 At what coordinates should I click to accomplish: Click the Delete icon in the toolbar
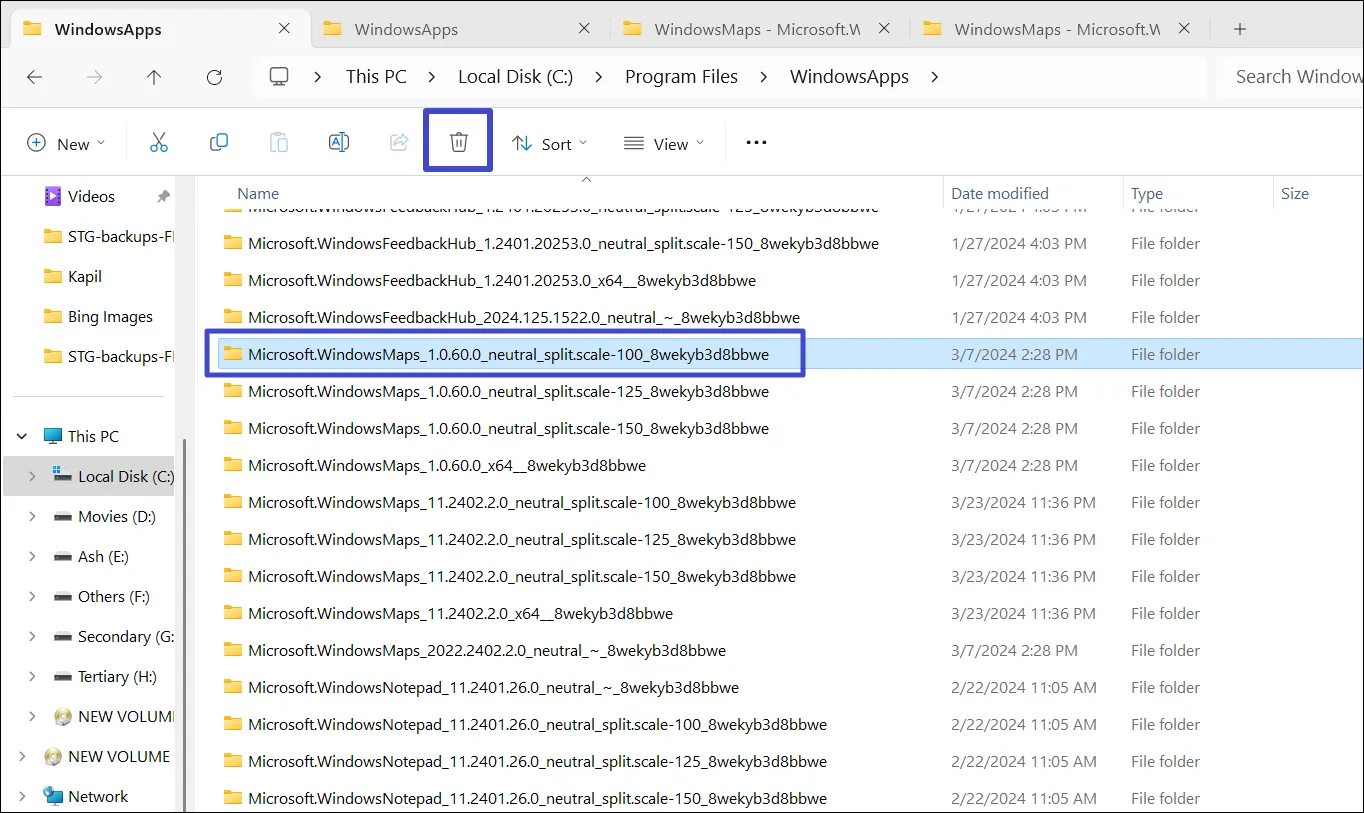pos(457,142)
